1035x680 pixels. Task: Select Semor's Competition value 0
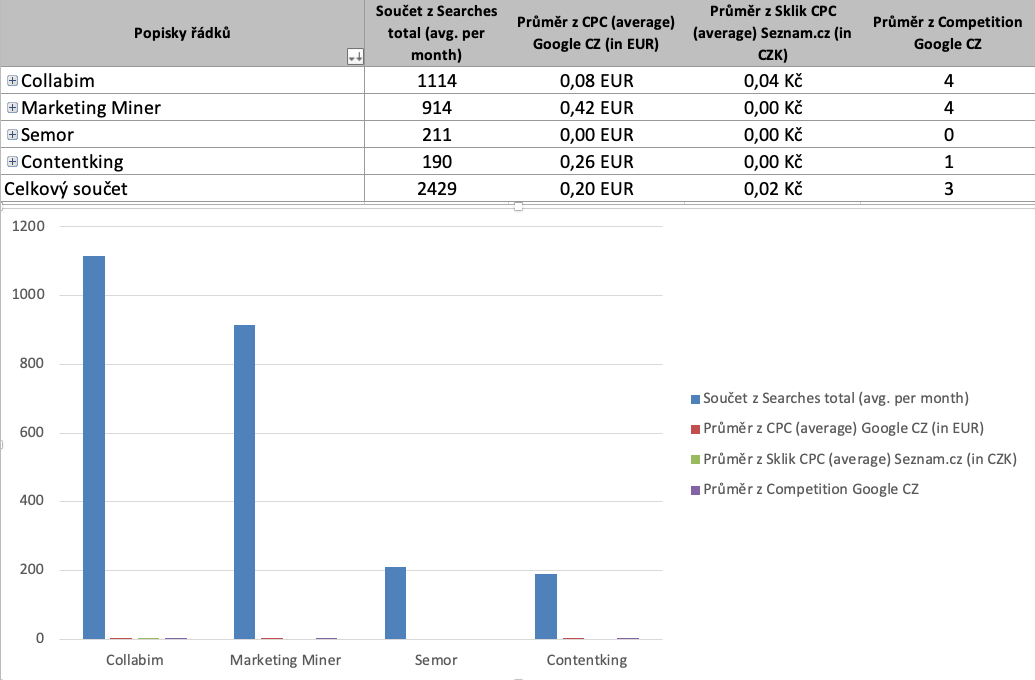pyautogui.click(x=948, y=135)
